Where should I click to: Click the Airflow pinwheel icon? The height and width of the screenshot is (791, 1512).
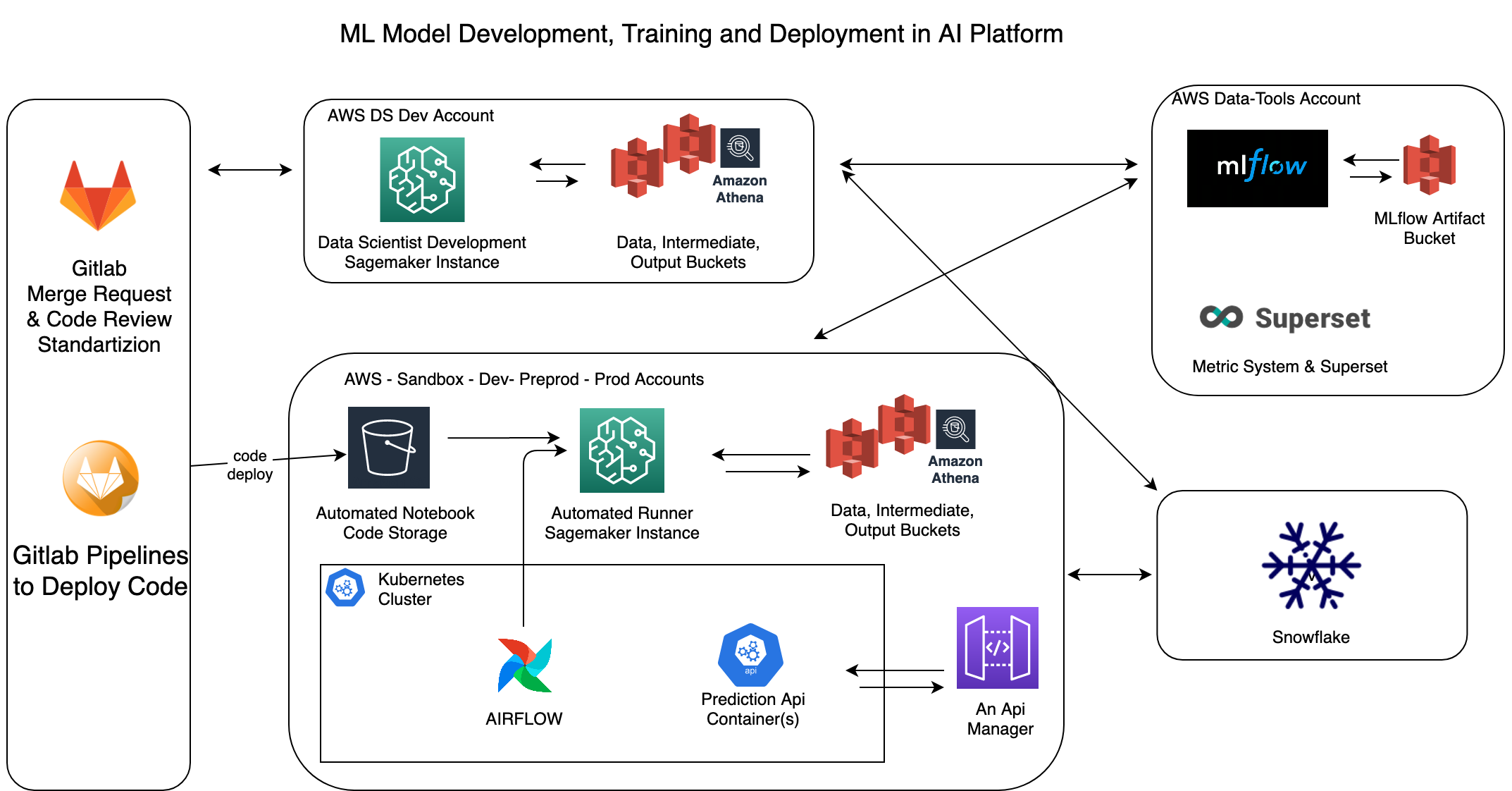(525, 665)
